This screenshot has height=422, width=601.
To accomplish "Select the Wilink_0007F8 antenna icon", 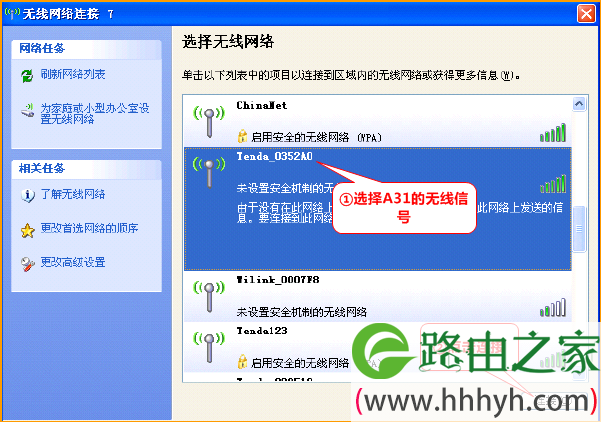I will point(209,296).
